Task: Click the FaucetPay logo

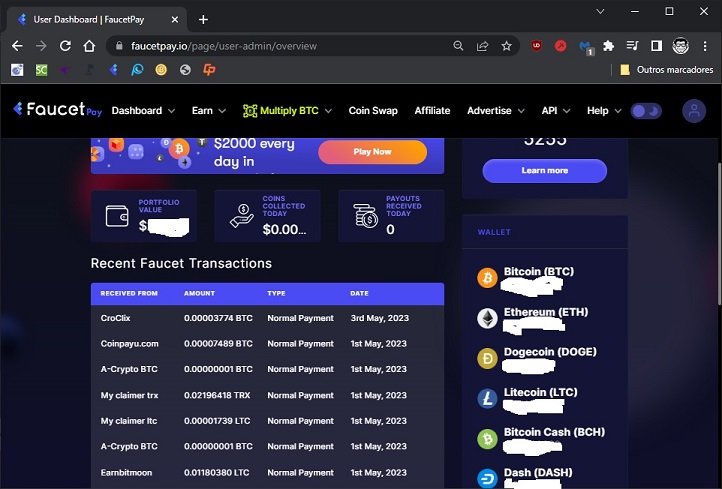Action: click(x=58, y=110)
